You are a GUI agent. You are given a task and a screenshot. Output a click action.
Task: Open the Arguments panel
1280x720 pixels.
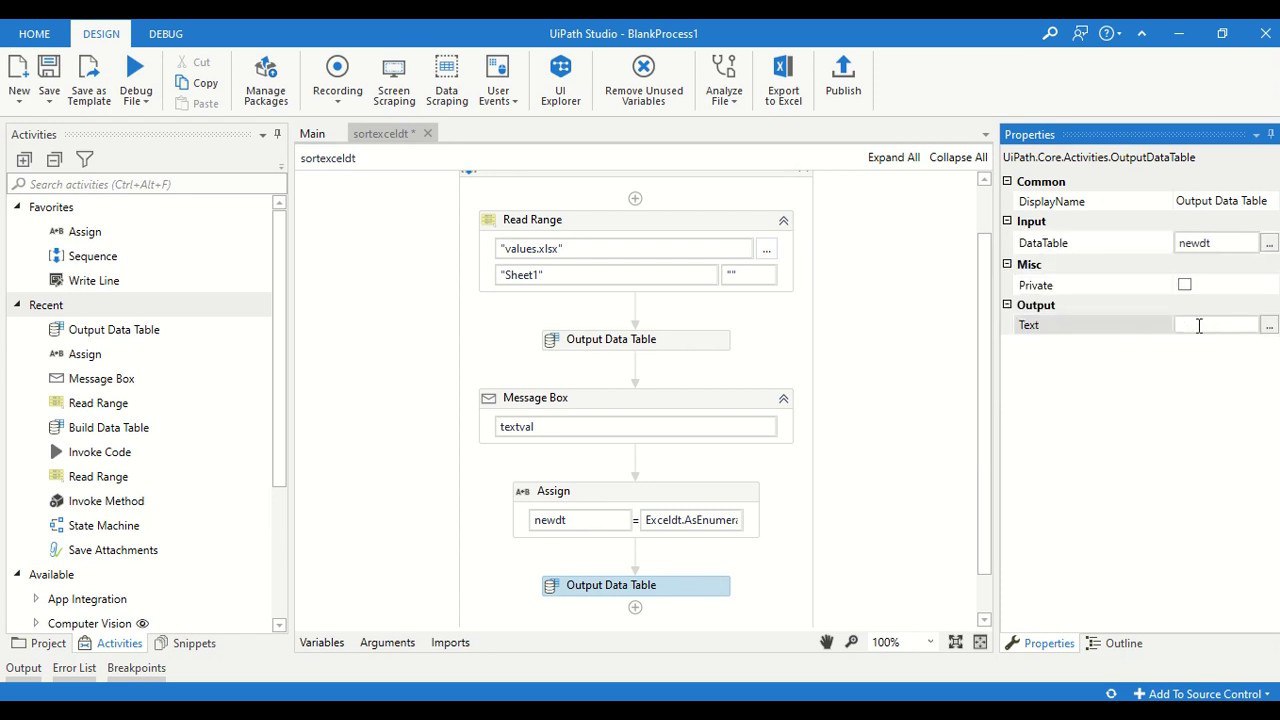[387, 642]
